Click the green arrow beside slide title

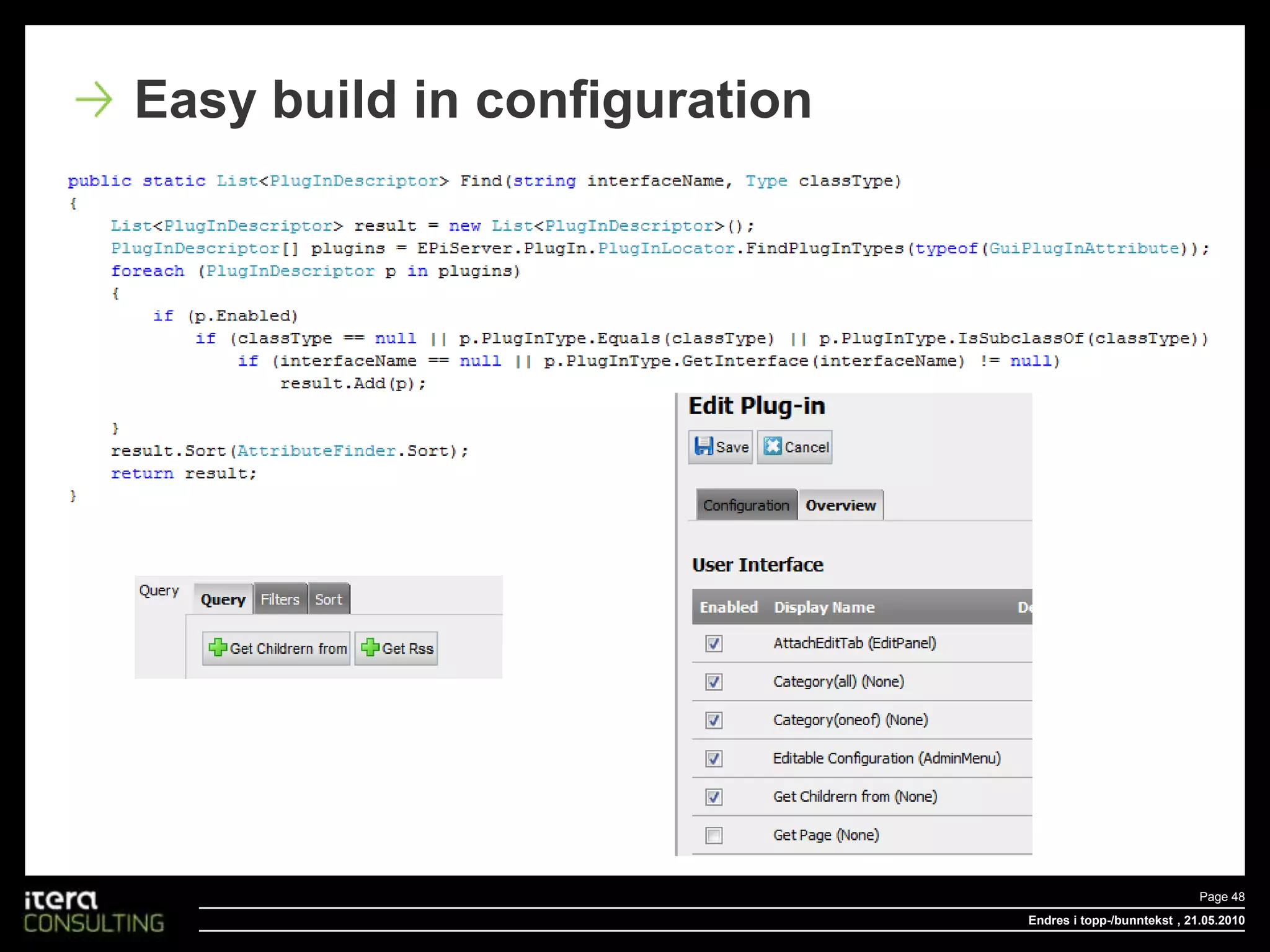(x=94, y=99)
